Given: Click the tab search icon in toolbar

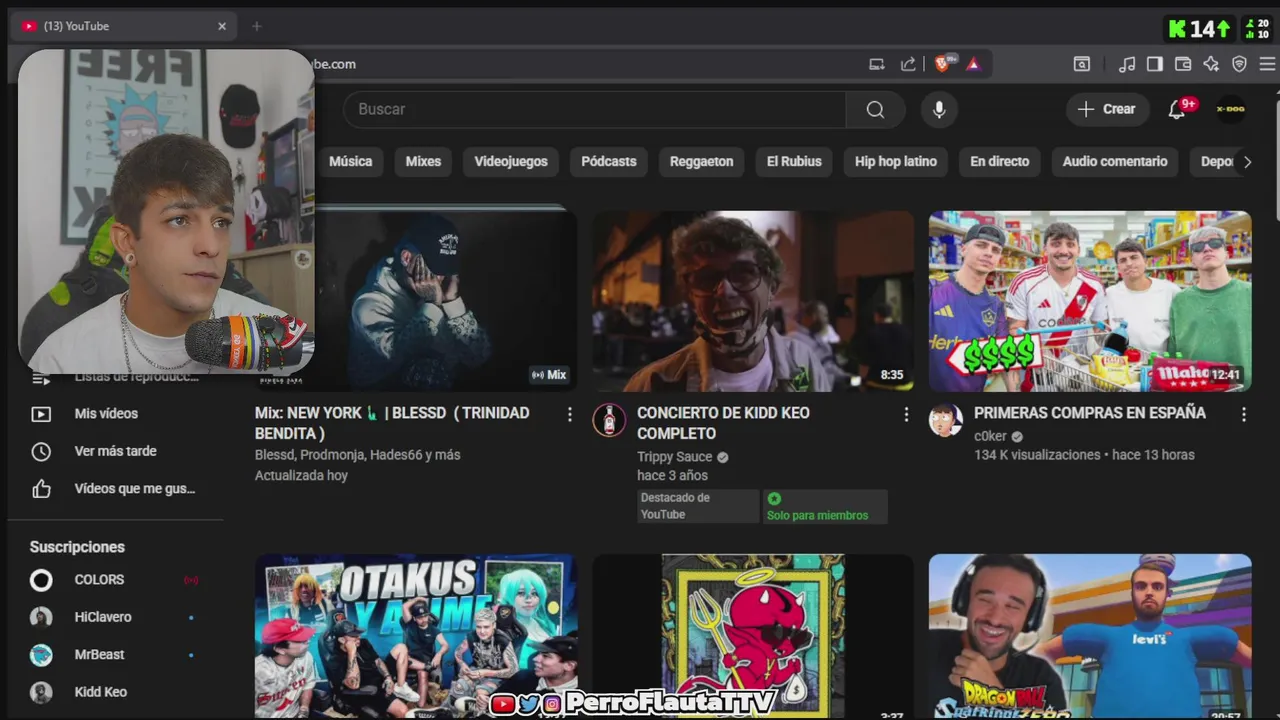Looking at the screenshot, I should [x=1082, y=64].
